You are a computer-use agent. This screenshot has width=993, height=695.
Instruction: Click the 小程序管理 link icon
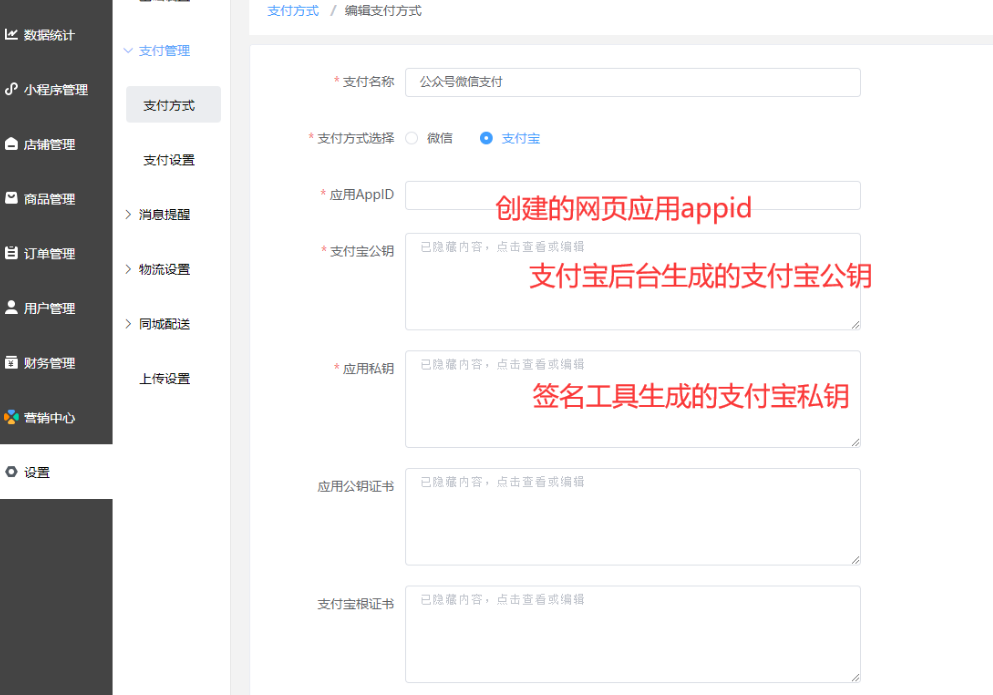point(11,89)
